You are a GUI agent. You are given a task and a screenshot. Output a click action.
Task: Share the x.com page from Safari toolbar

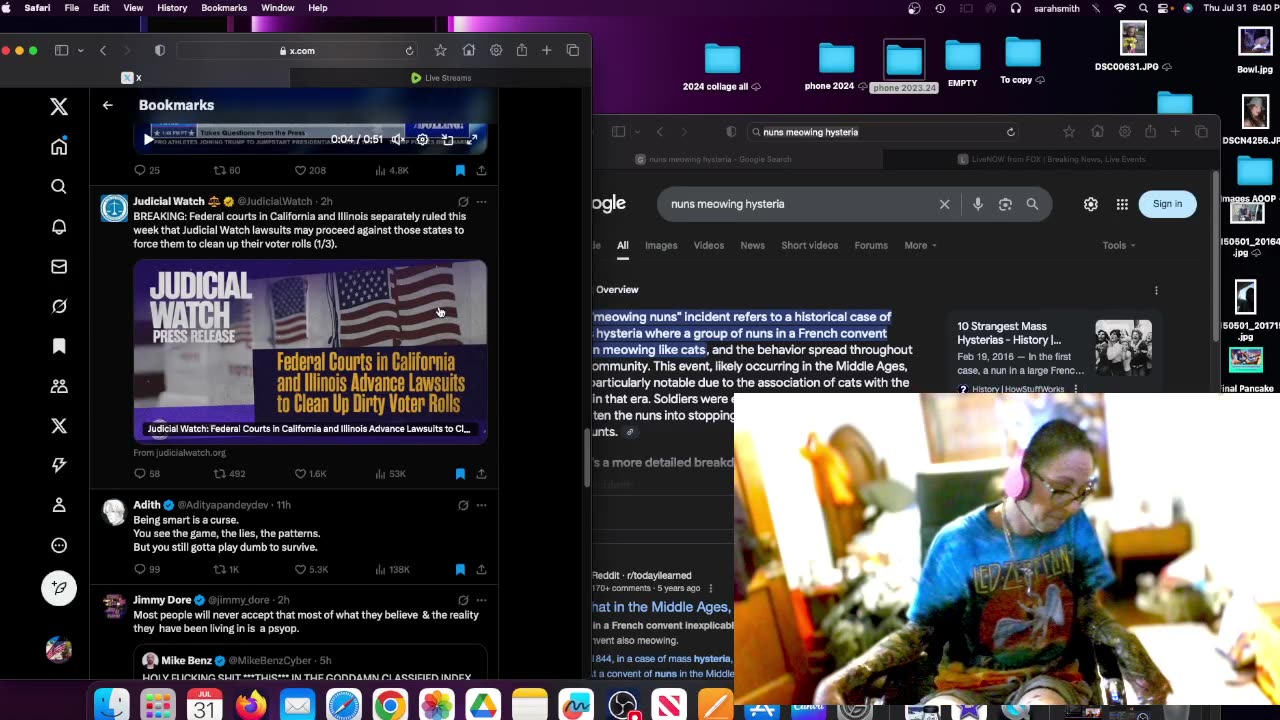pos(522,51)
